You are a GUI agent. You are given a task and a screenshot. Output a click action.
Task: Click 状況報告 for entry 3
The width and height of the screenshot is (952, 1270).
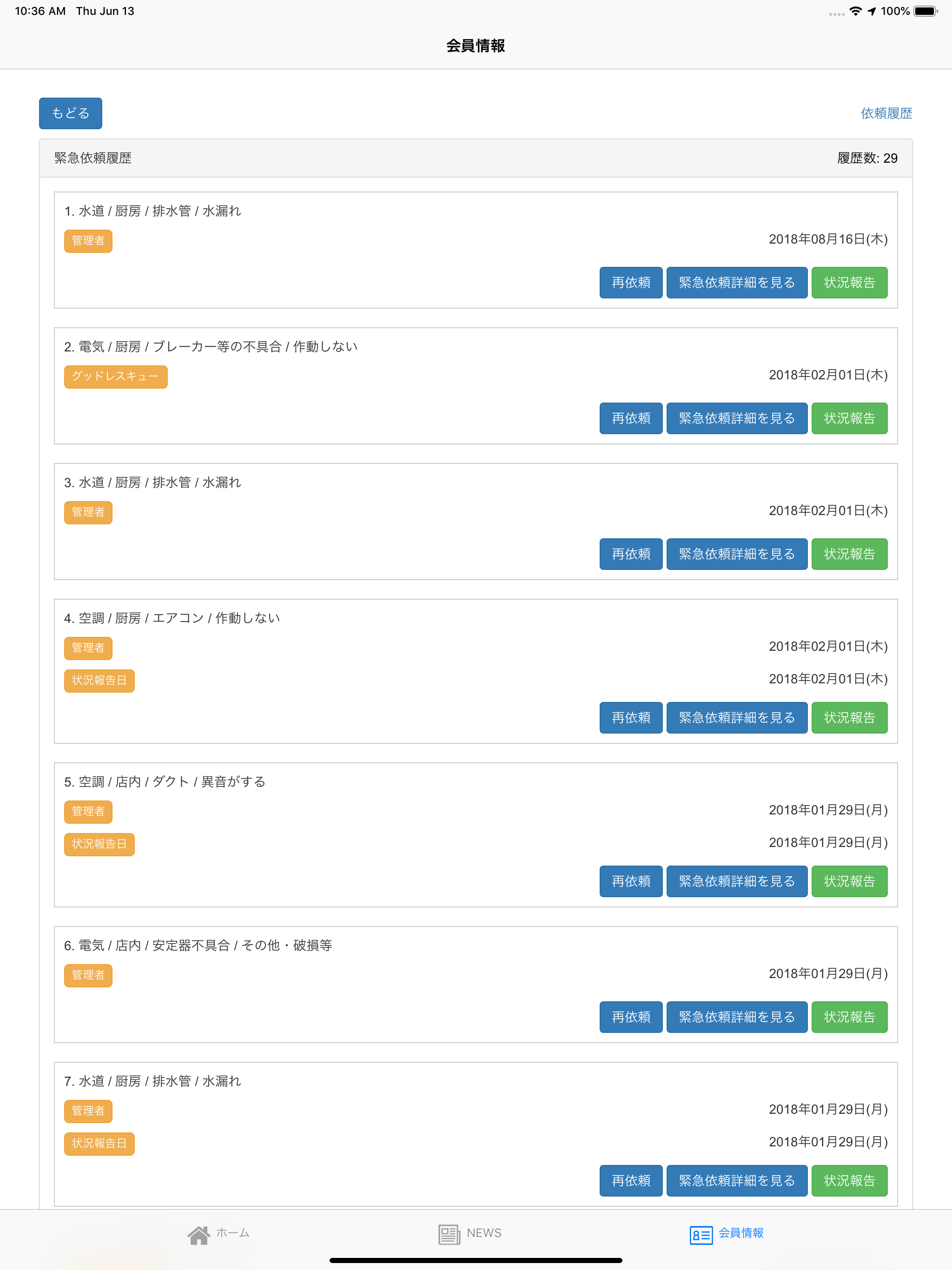(849, 554)
